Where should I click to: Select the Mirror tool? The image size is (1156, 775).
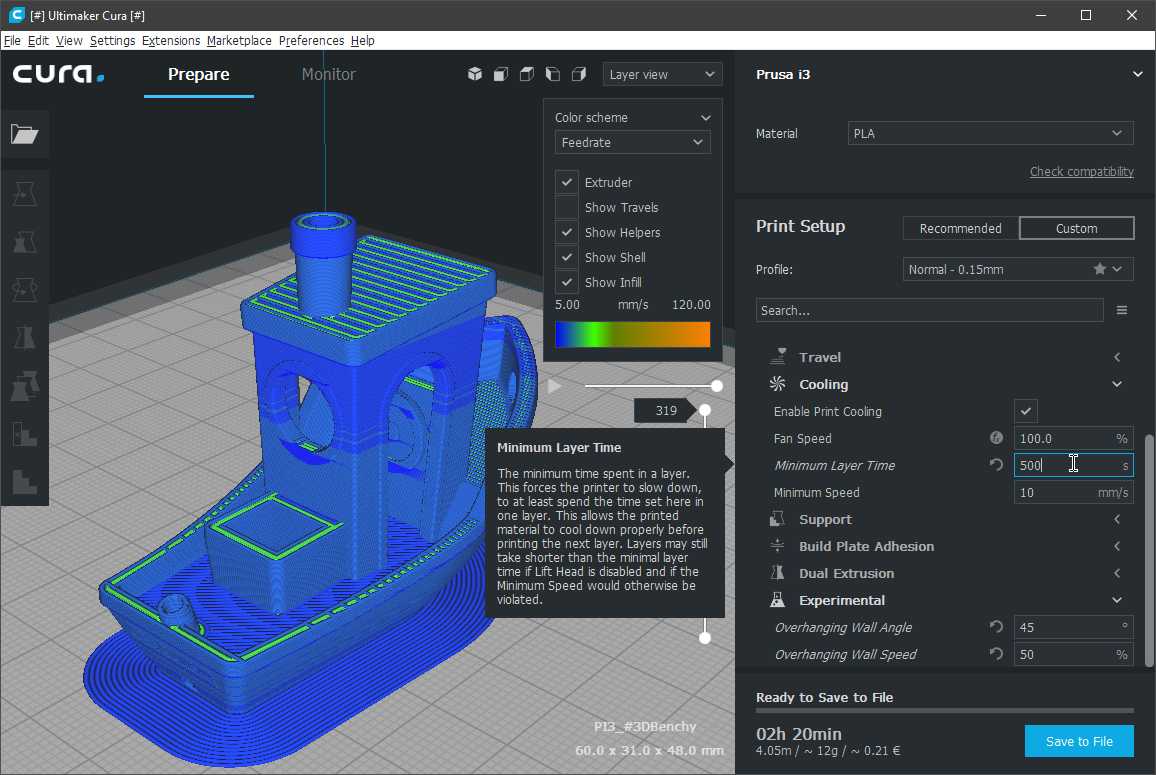pos(25,337)
